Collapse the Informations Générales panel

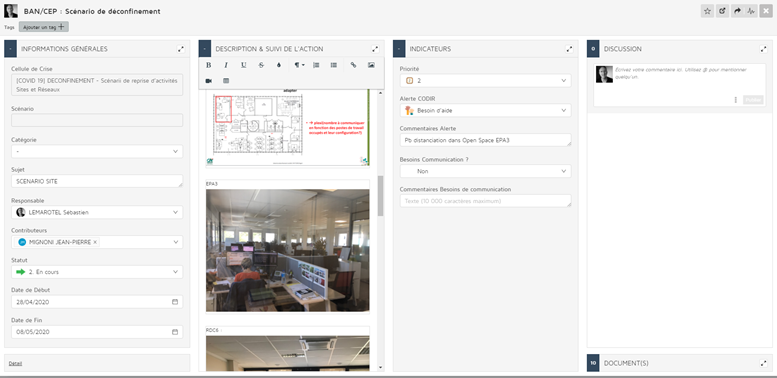[10, 49]
